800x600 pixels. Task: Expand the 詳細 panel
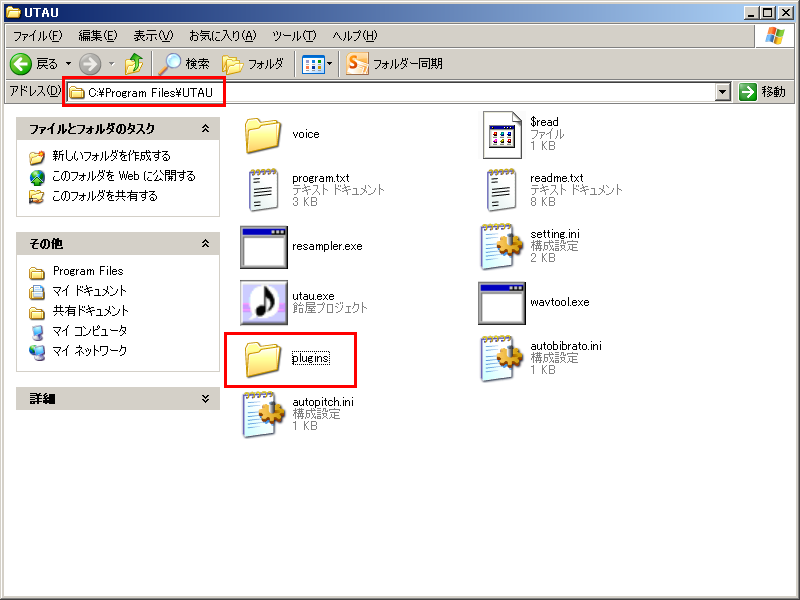(x=205, y=399)
